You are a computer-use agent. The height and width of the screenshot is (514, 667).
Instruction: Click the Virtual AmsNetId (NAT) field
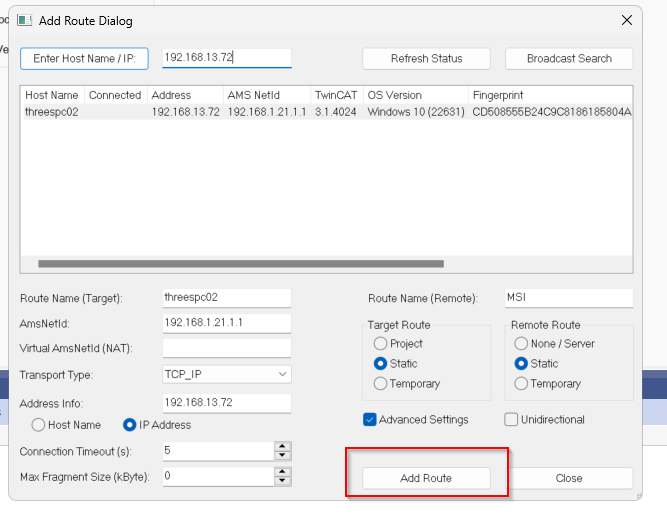(x=227, y=348)
